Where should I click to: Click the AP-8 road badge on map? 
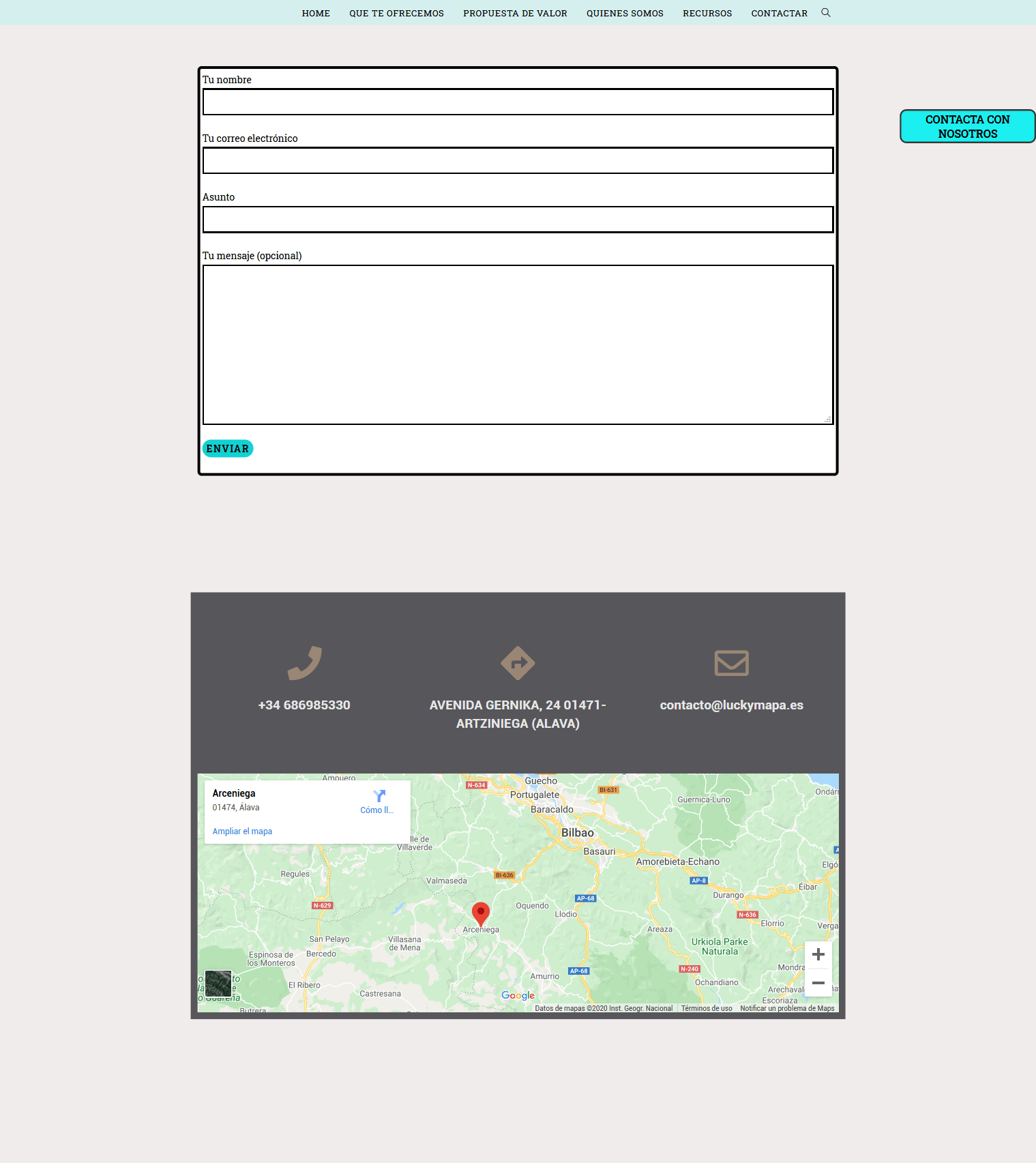tap(699, 881)
